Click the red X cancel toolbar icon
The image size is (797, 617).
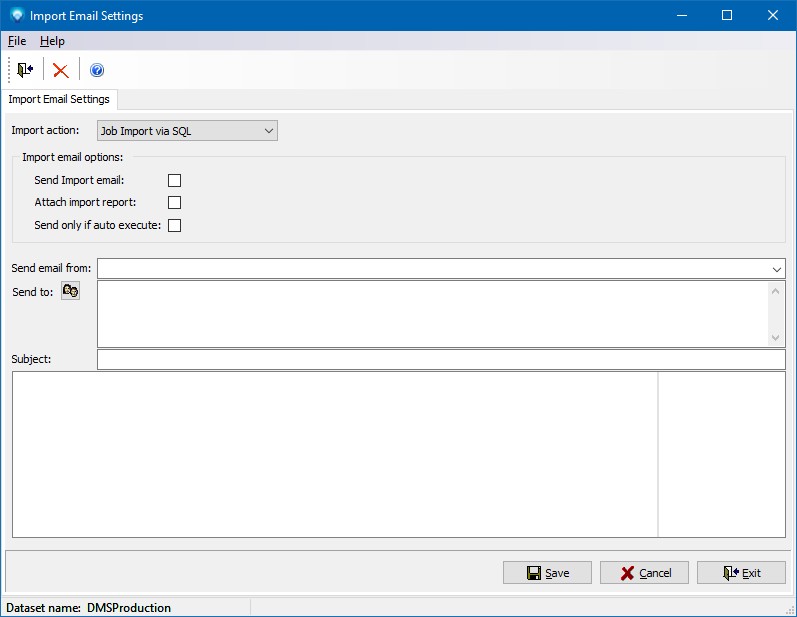[61, 70]
